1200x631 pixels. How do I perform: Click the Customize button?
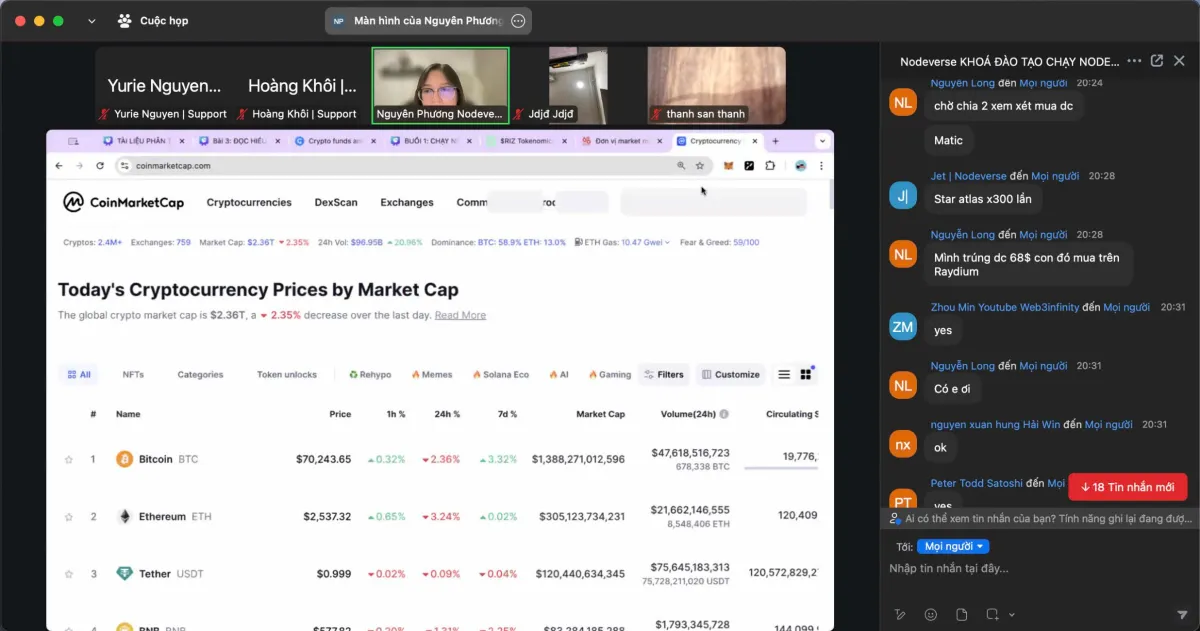pyautogui.click(x=731, y=375)
